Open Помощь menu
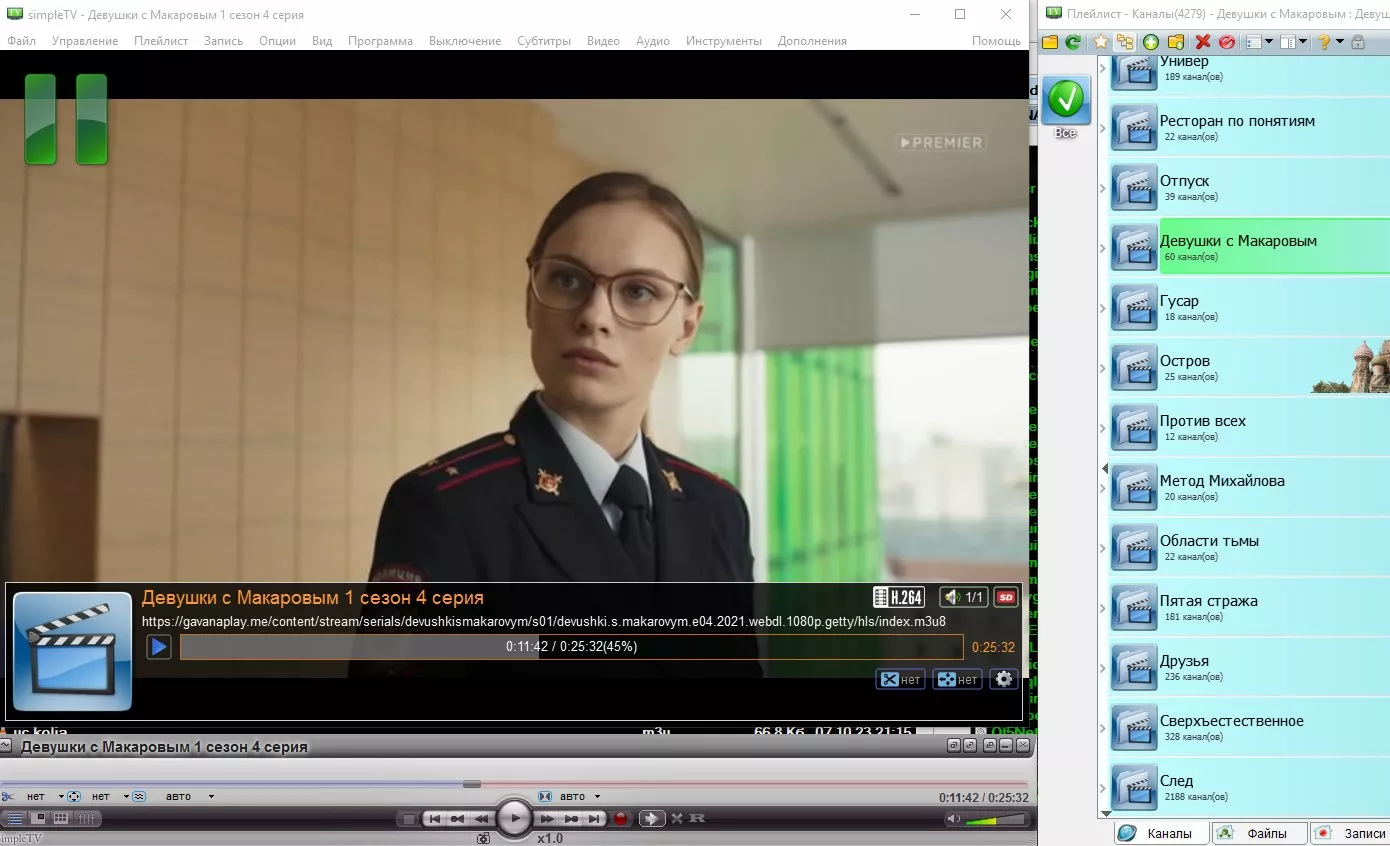This screenshot has width=1390, height=846. tap(996, 41)
